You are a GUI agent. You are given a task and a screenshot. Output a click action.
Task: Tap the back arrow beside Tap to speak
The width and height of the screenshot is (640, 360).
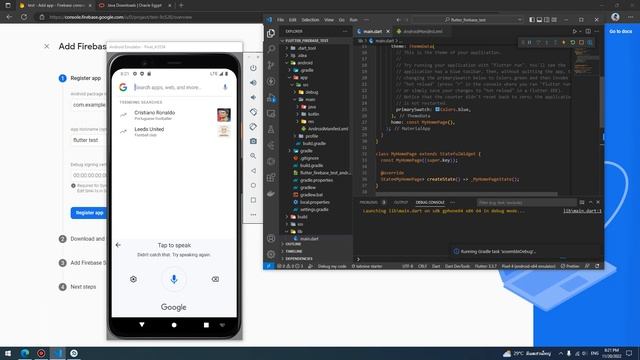[118, 245]
